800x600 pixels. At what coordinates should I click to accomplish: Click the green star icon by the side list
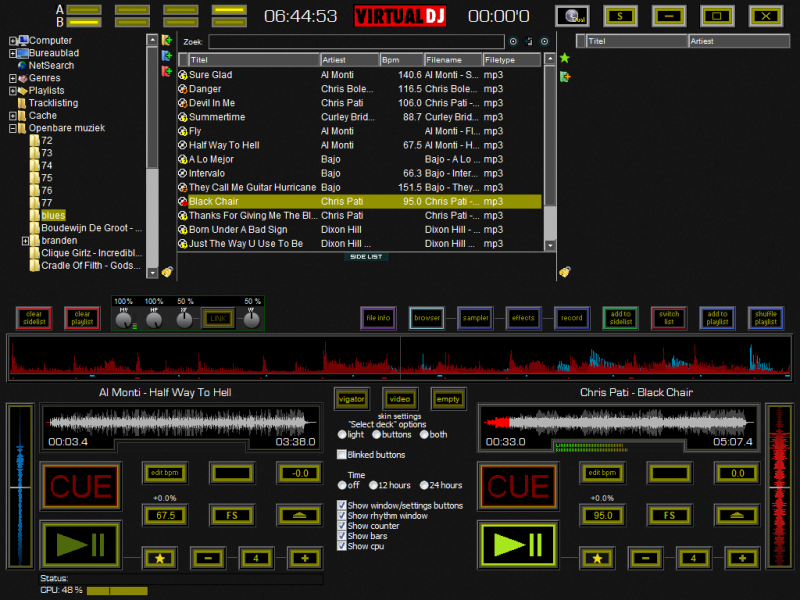565,58
